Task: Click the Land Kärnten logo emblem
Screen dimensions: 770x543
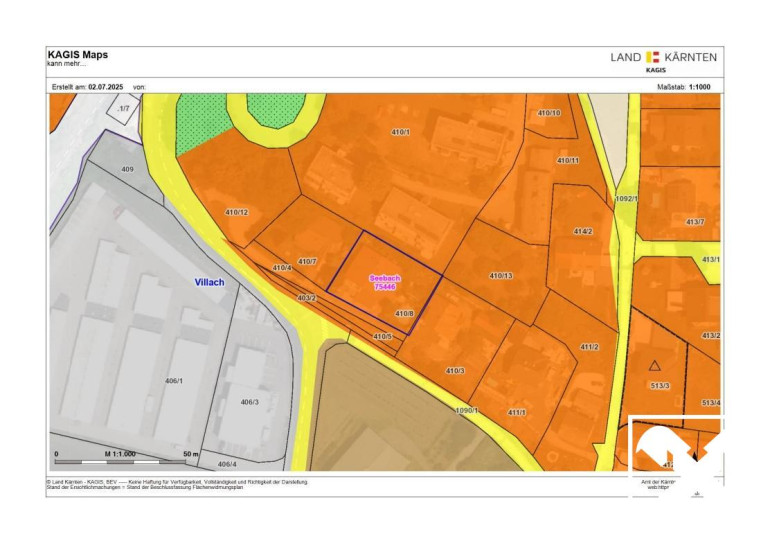Action: pyautogui.click(x=653, y=57)
